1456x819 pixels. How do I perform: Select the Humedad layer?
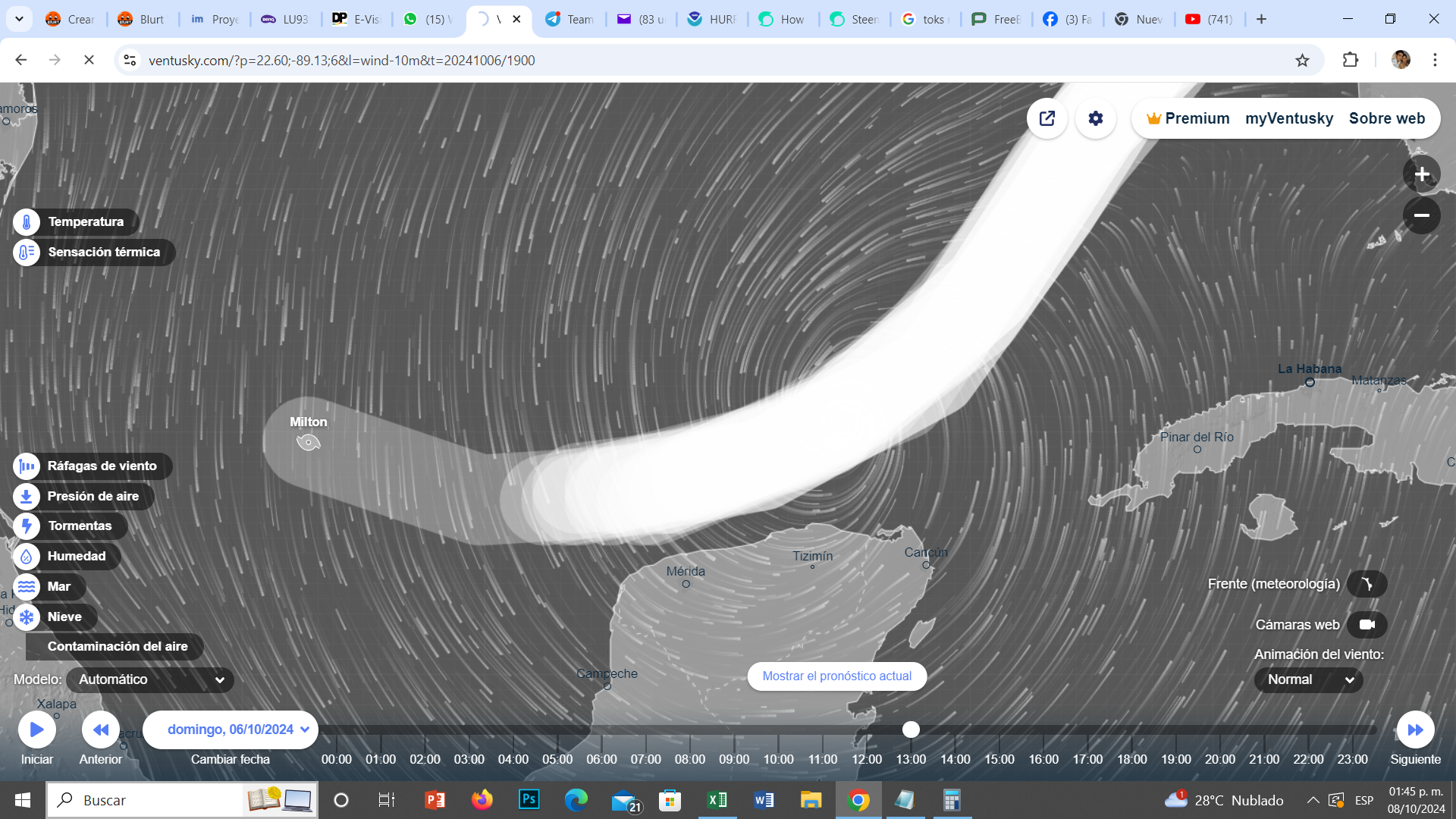tap(76, 556)
